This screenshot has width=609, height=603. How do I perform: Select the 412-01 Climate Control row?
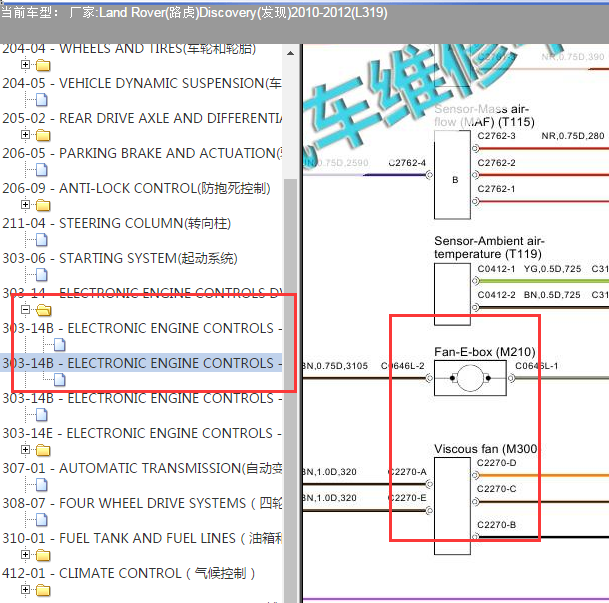click(129, 573)
